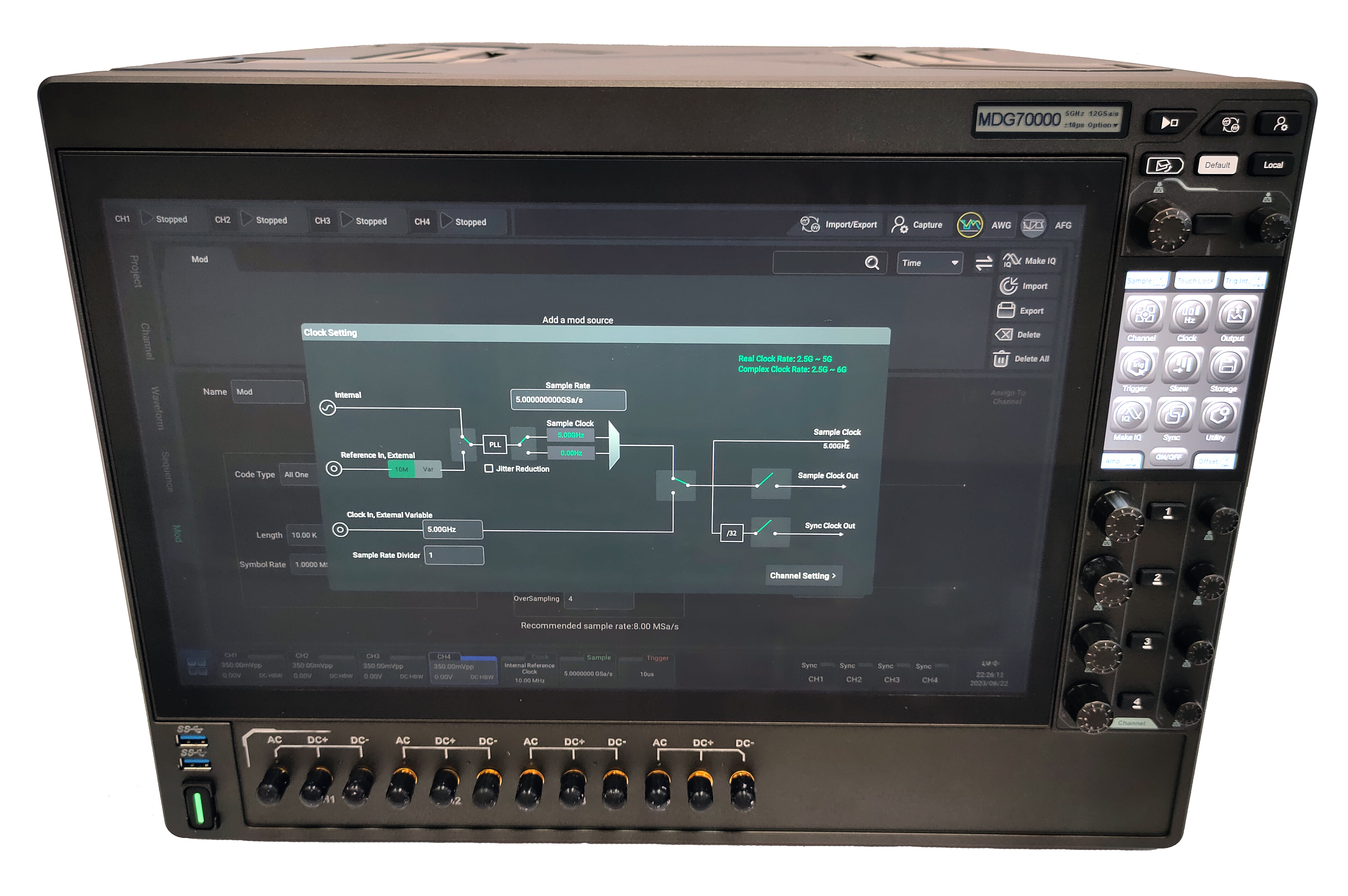Push hardware channel 2 button
The height and width of the screenshot is (896, 1348).
point(1157,578)
